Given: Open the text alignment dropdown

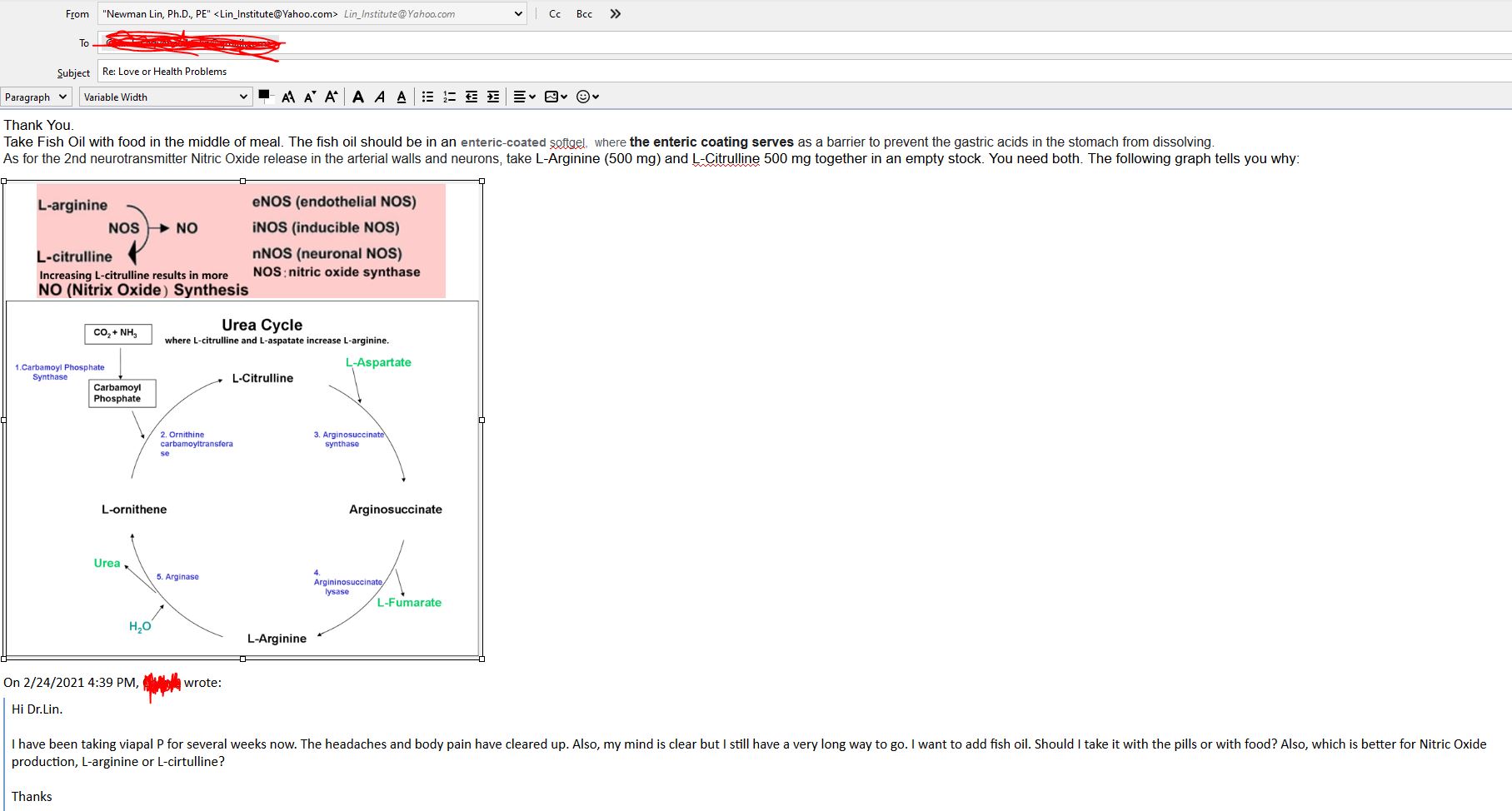Looking at the screenshot, I should (x=524, y=97).
